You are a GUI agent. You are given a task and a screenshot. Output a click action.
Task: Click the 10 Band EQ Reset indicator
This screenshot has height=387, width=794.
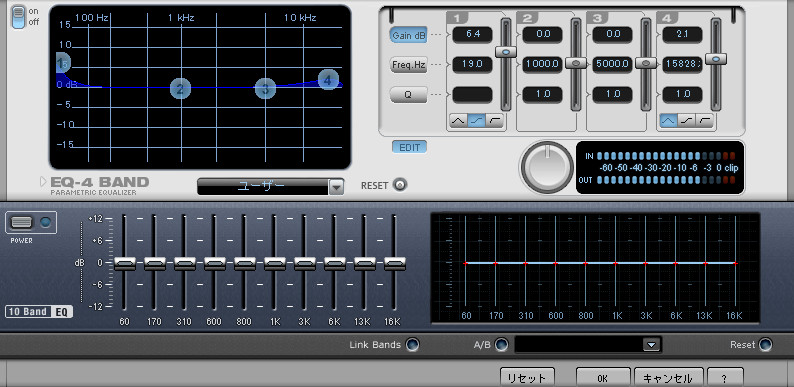click(x=766, y=345)
